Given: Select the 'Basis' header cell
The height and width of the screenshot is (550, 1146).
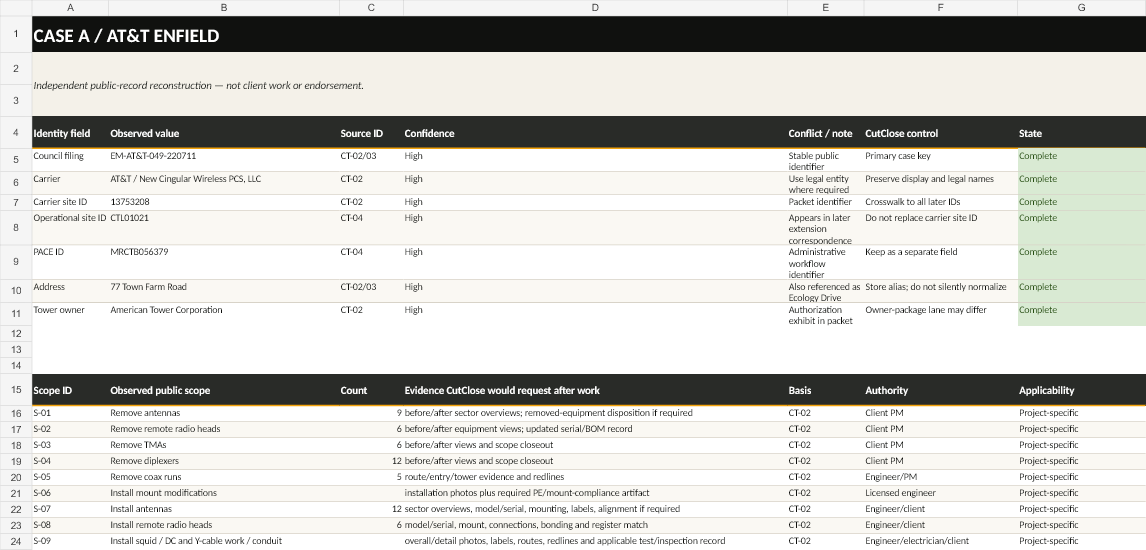Looking at the screenshot, I should pos(825,390).
